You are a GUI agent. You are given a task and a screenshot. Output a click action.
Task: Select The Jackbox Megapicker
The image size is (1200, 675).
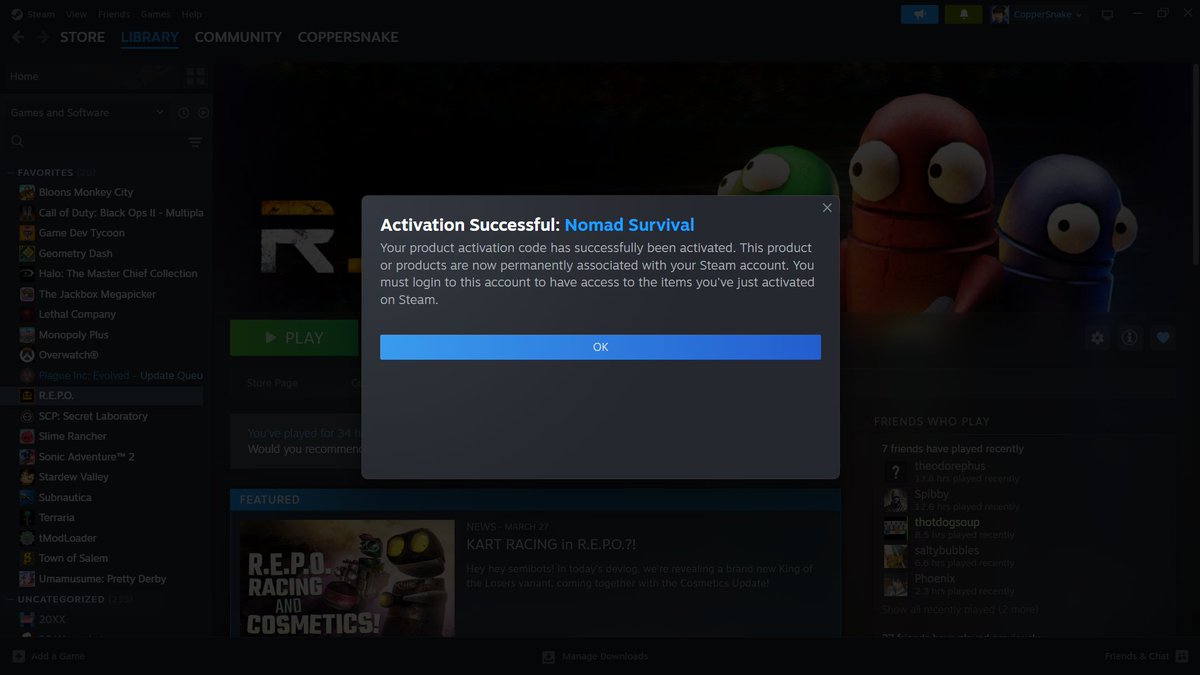pos(97,294)
